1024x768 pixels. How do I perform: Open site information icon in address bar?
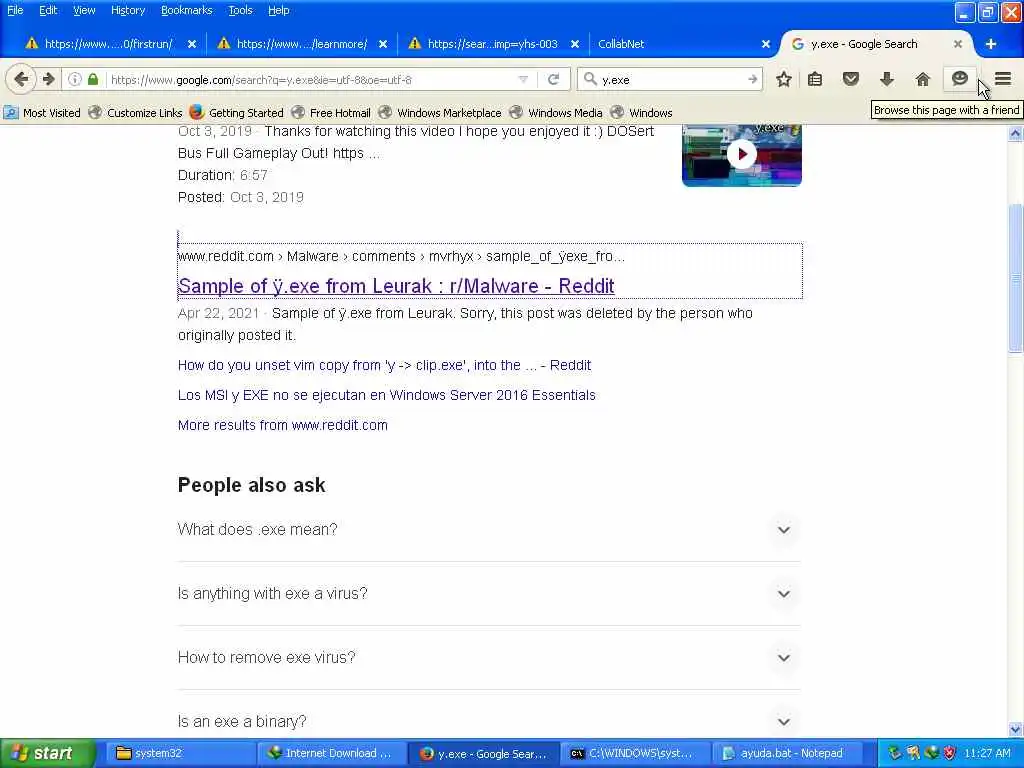[x=74, y=80]
